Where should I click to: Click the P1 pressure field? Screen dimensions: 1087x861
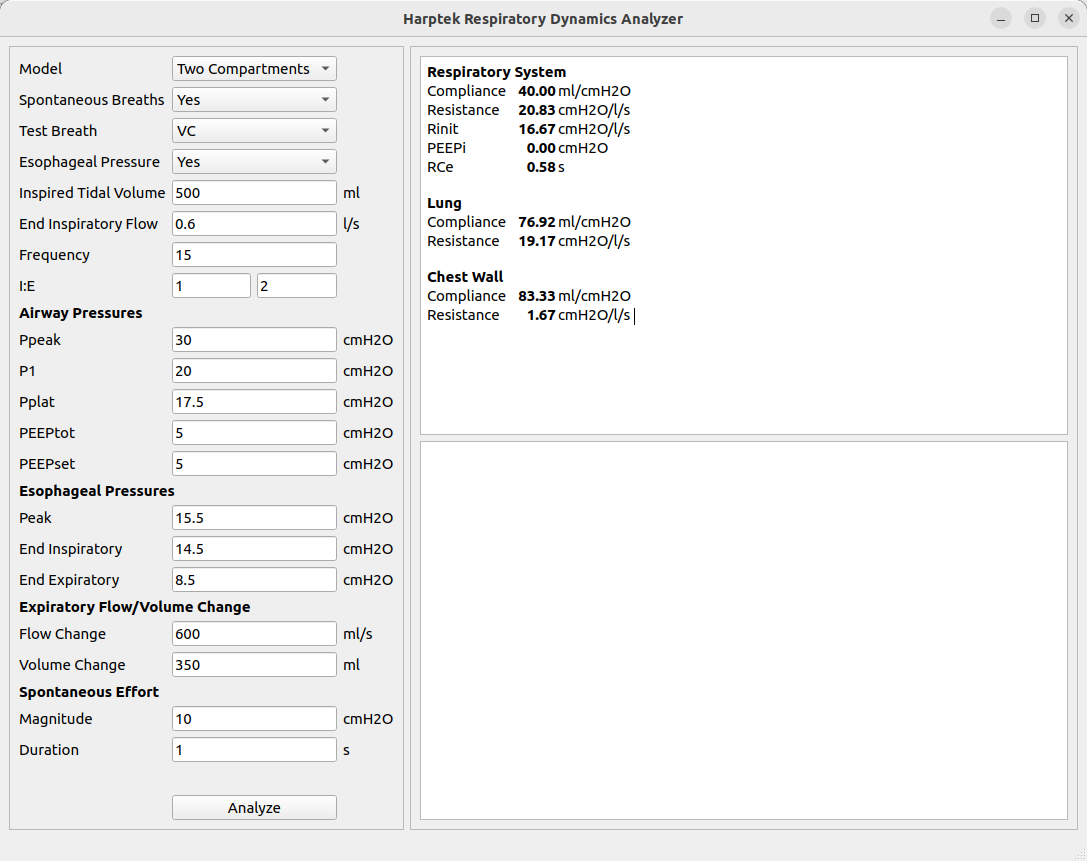(254, 371)
